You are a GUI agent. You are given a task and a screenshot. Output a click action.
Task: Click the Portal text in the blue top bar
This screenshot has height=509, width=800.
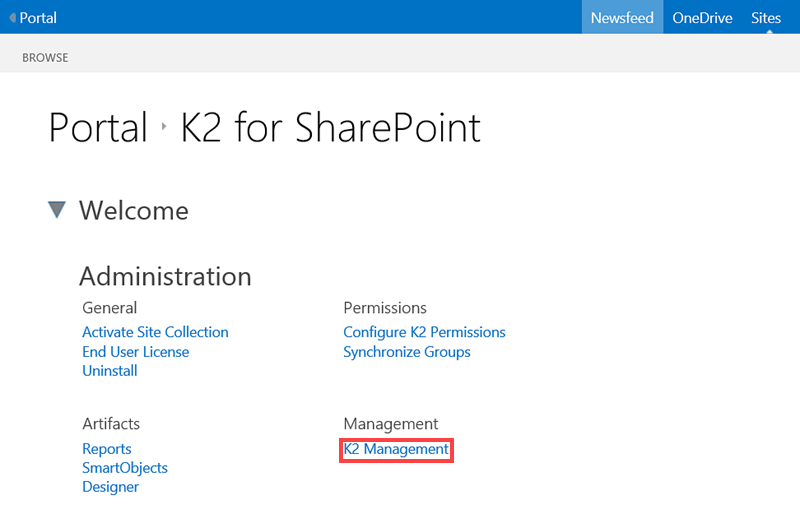(x=38, y=18)
